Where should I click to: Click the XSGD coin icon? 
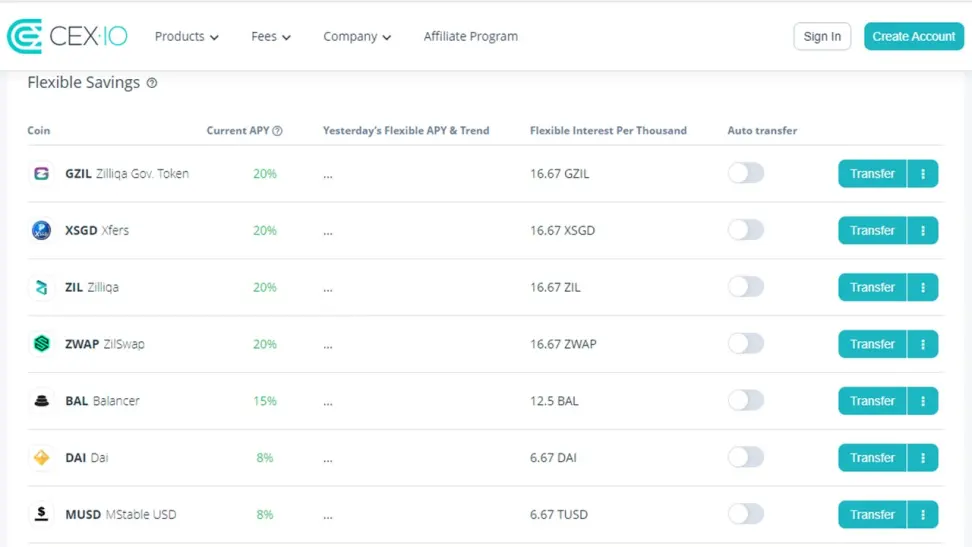(42, 230)
